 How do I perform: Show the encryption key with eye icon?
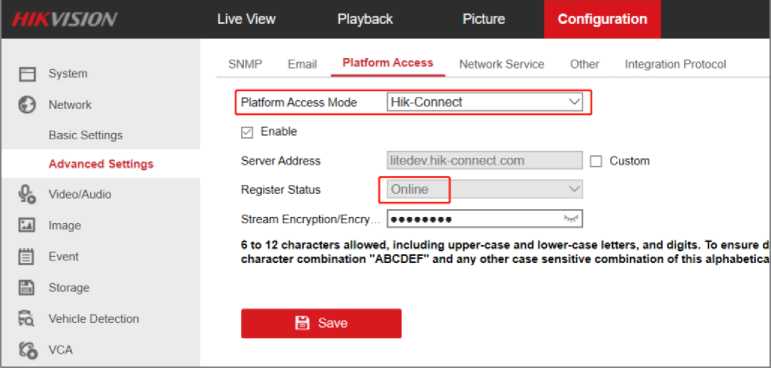[571, 219]
